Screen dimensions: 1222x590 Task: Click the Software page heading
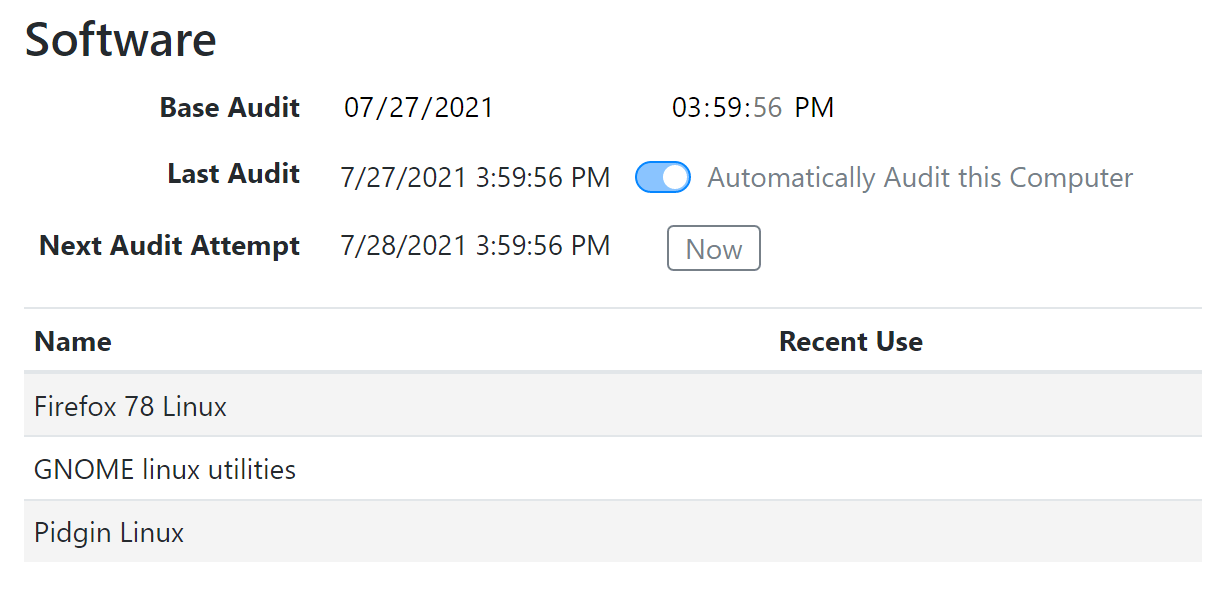[x=120, y=40]
